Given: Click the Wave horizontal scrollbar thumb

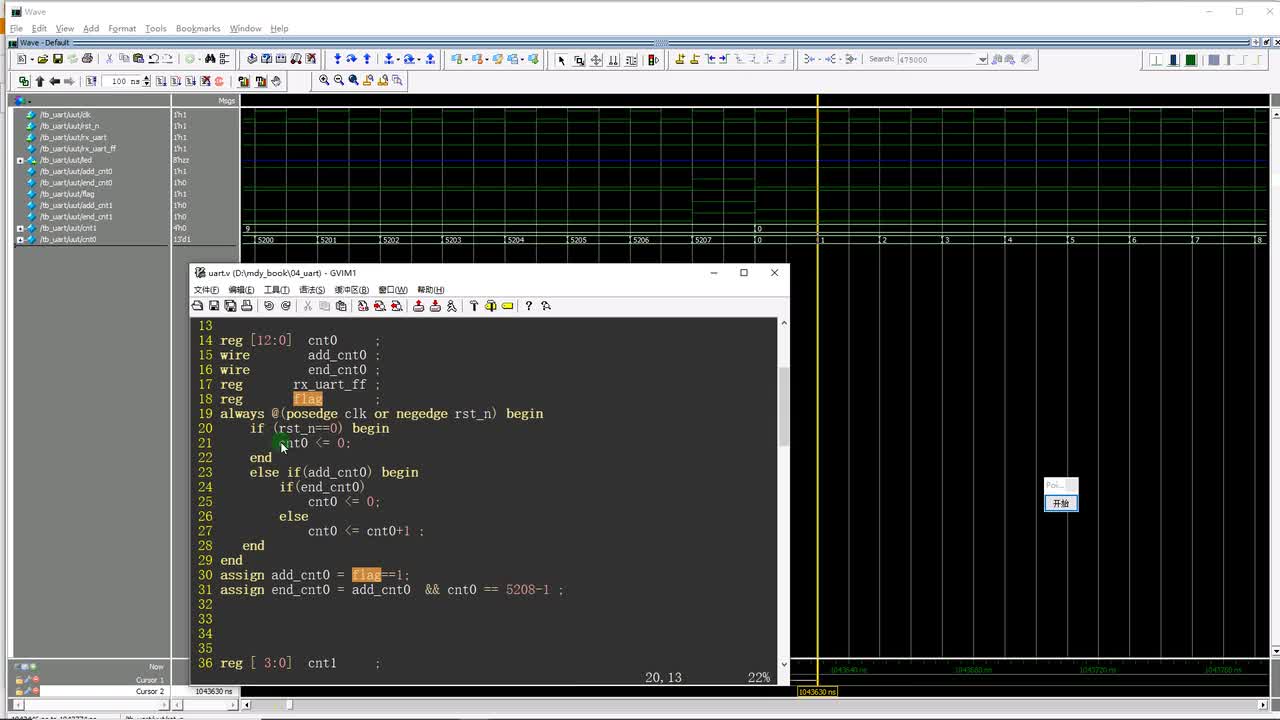Looking at the screenshot, I should [x=289, y=704].
